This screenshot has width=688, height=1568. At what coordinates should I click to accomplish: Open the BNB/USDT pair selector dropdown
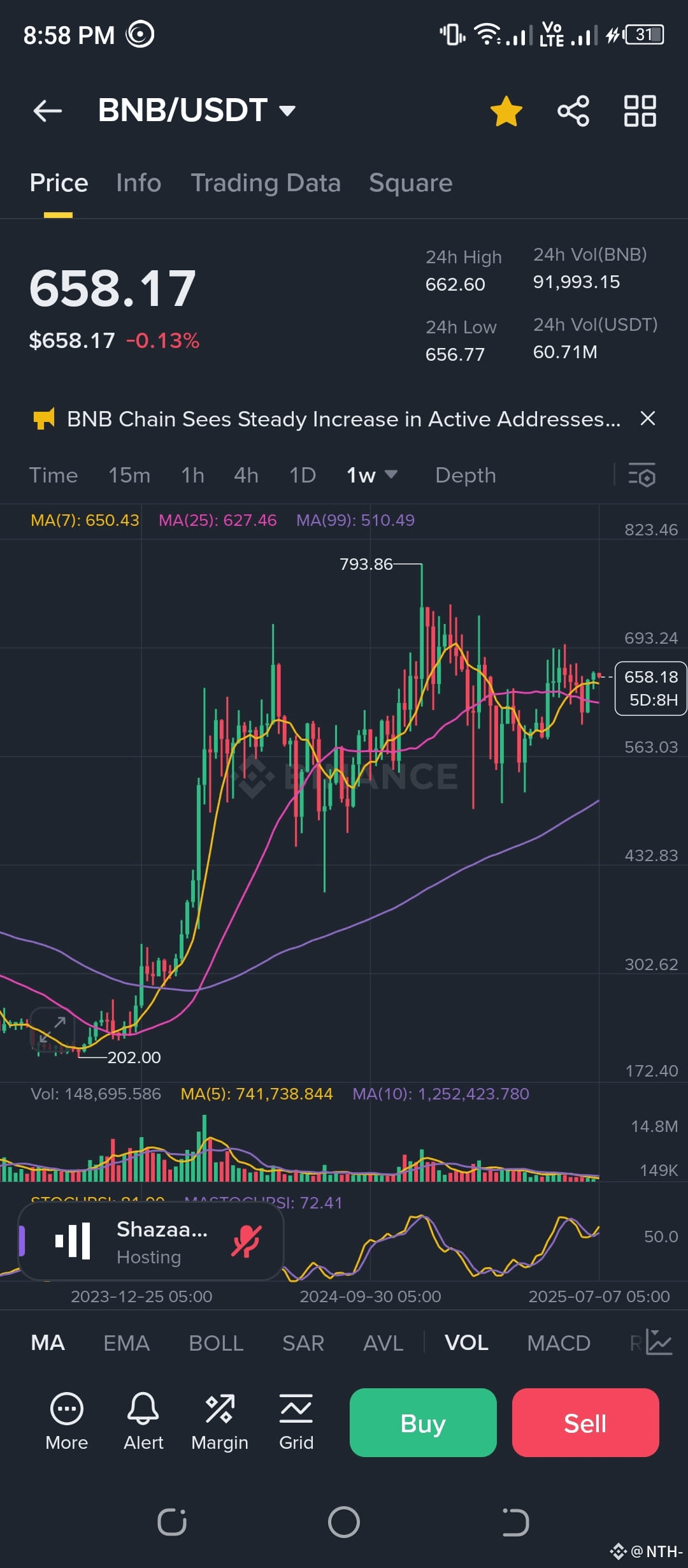pos(196,110)
